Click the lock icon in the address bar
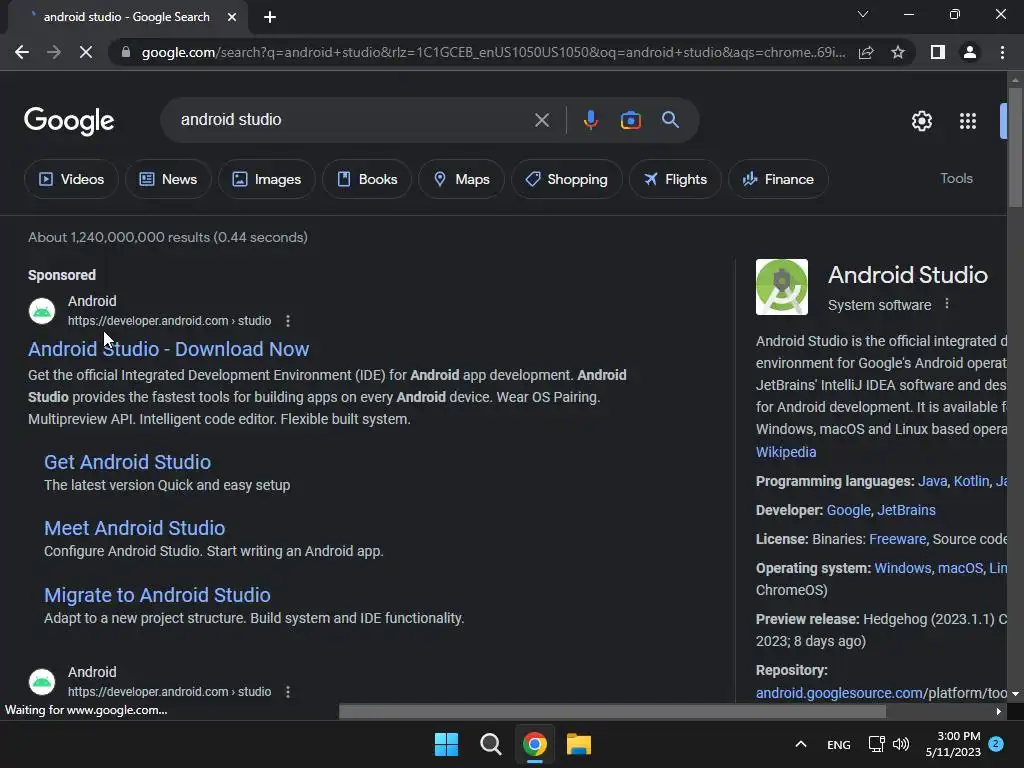Screen dimensions: 1024x768 (126, 52)
